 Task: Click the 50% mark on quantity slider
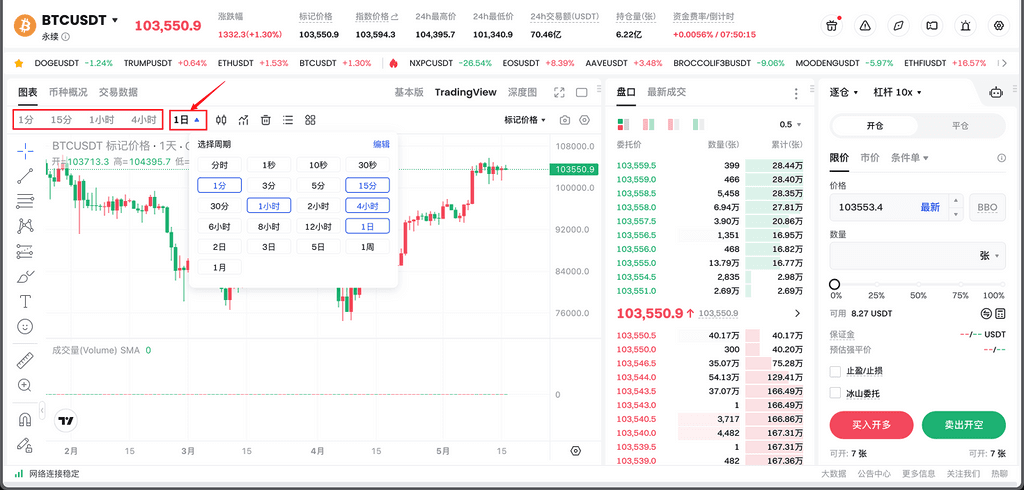tap(917, 285)
